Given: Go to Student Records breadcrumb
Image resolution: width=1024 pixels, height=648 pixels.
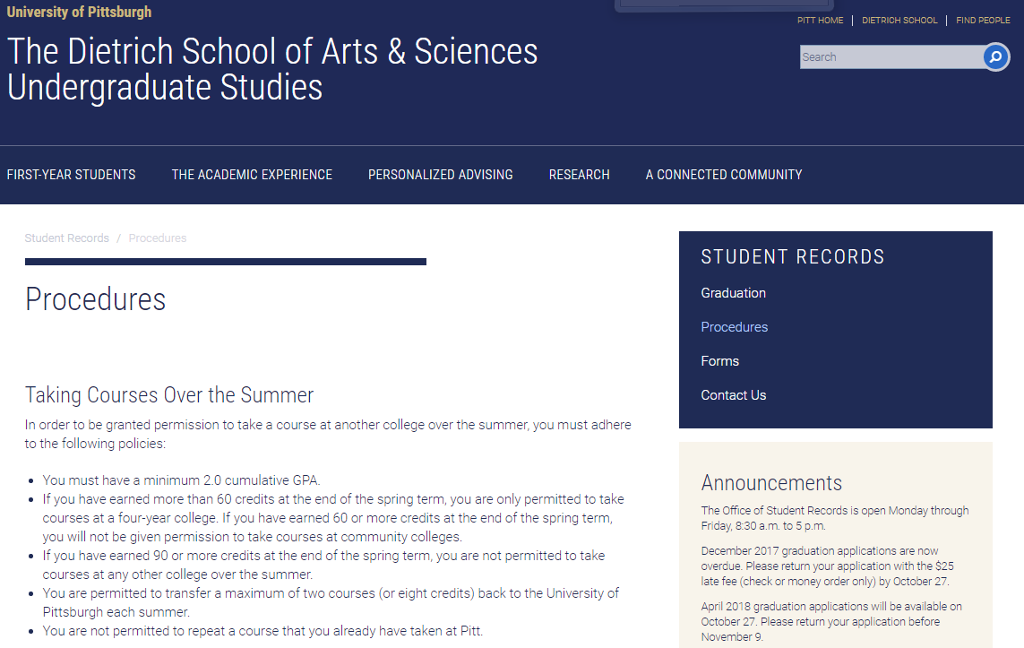Looking at the screenshot, I should 67,238.
